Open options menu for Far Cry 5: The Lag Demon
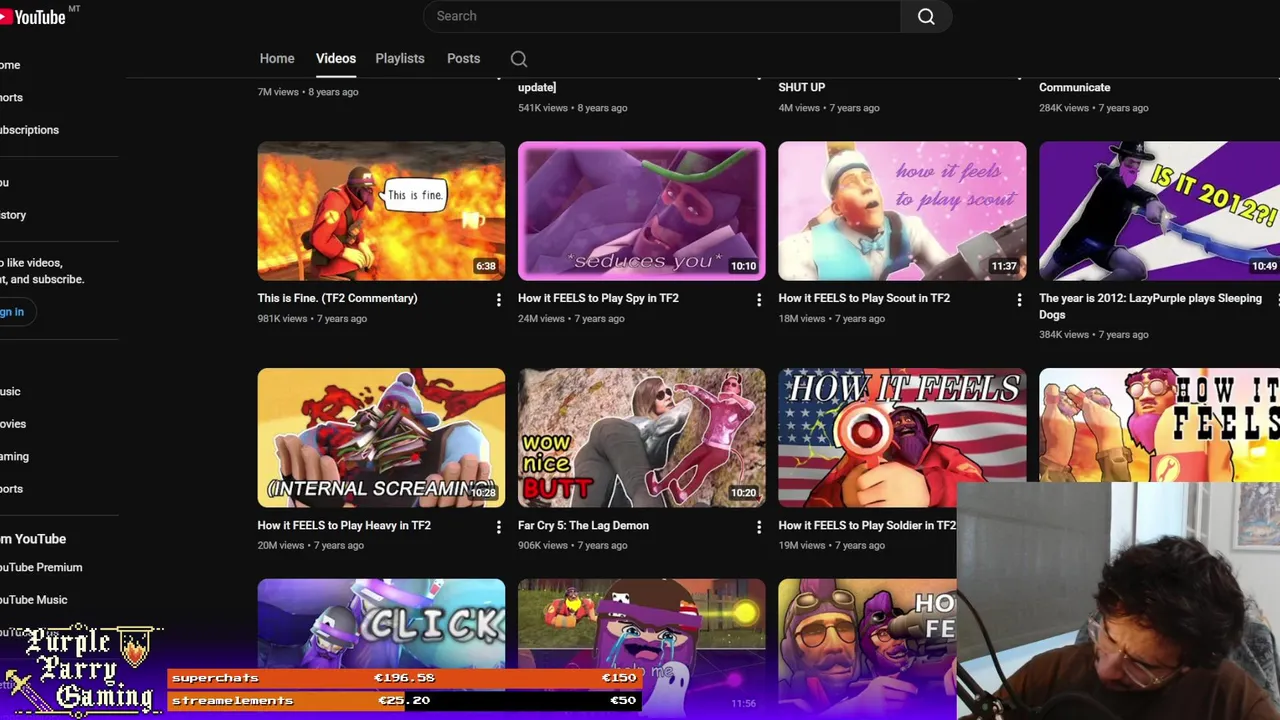 click(758, 526)
